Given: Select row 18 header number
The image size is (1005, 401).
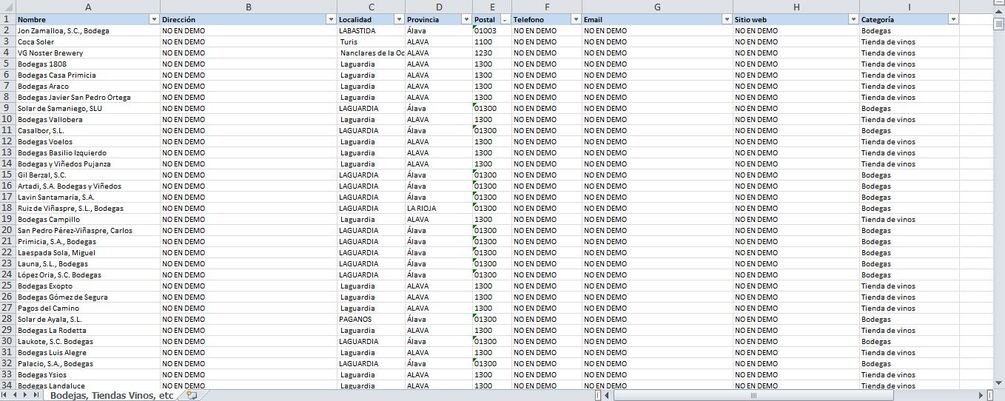Looking at the screenshot, I should [8, 208].
